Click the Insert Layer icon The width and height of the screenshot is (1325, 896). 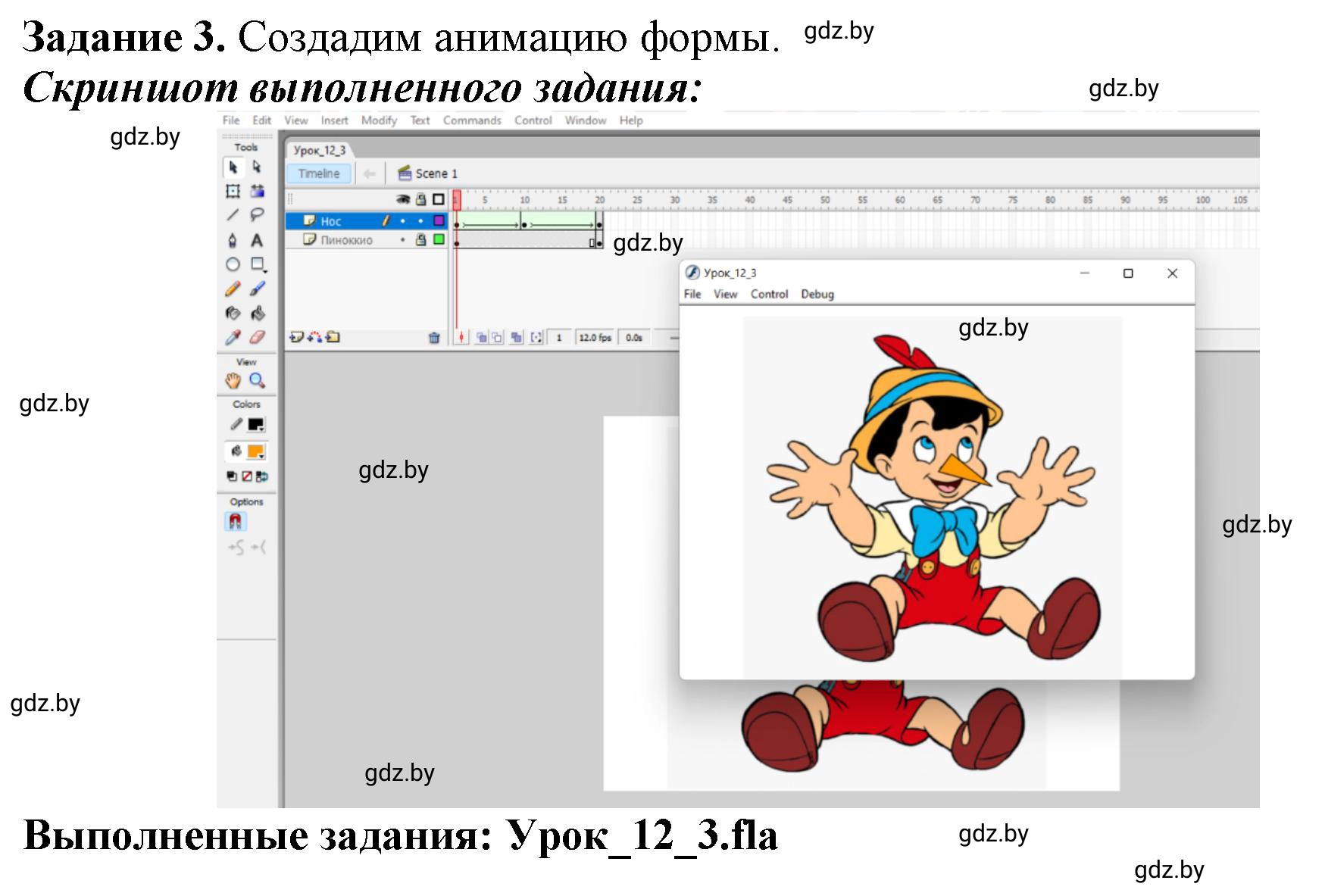tap(296, 337)
